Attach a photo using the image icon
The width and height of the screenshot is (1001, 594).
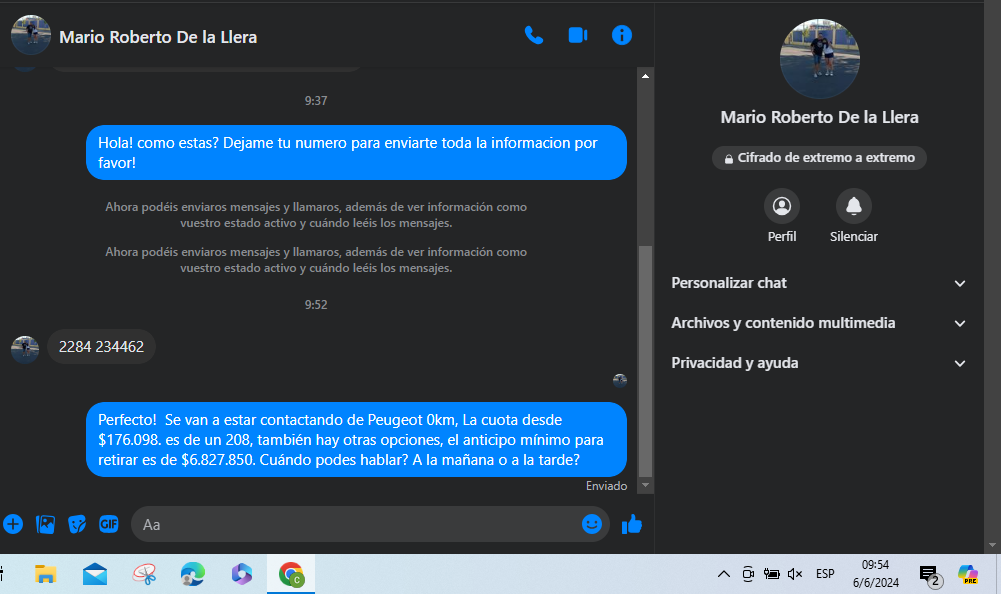point(45,524)
